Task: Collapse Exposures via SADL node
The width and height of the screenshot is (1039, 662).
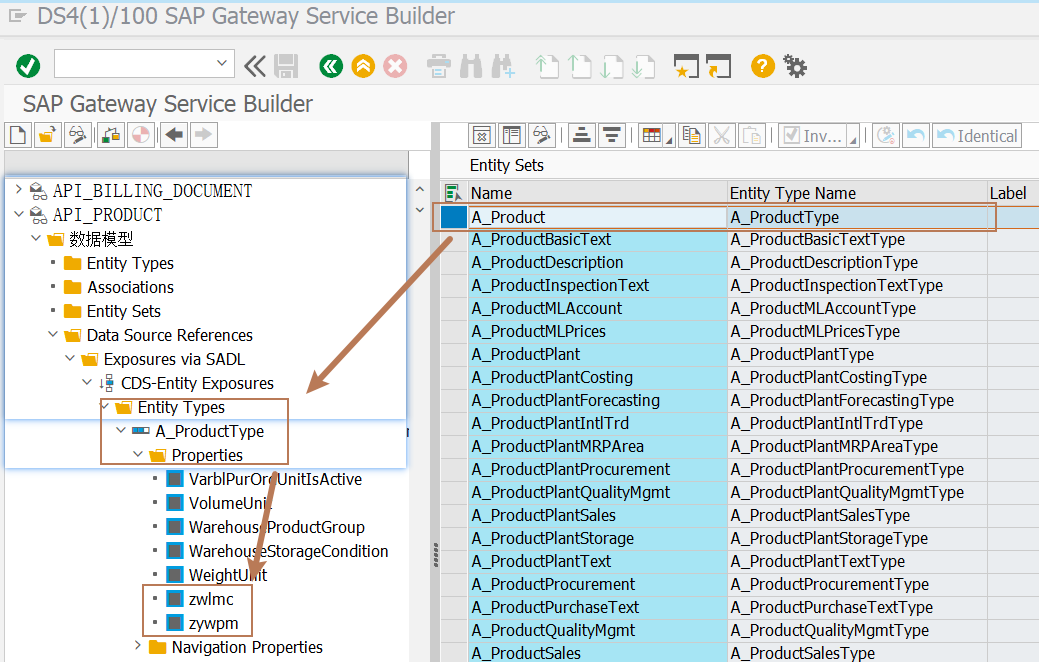Action: (70, 359)
